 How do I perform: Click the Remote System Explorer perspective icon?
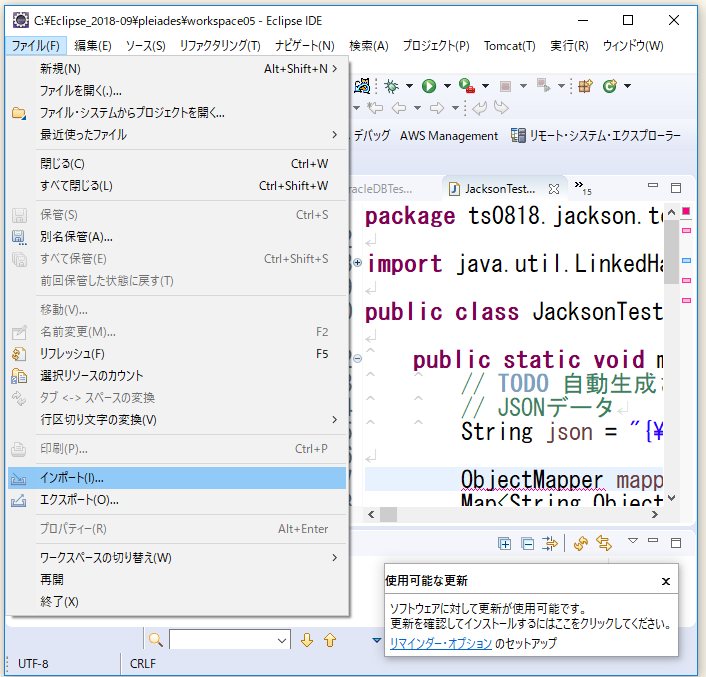(x=518, y=135)
